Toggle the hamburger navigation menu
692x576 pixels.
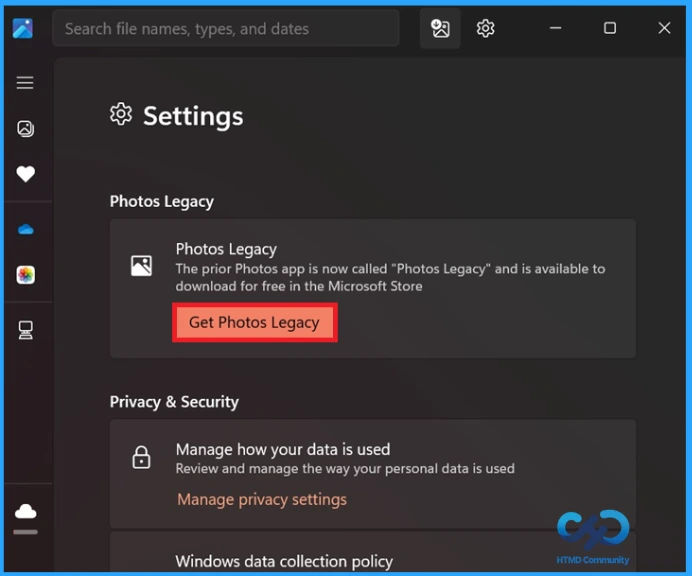point(25,83)
